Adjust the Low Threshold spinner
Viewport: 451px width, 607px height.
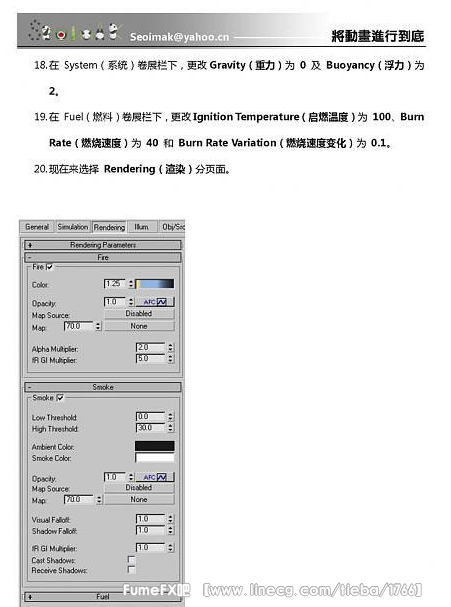pyautogui.click(x=170, y=417)
